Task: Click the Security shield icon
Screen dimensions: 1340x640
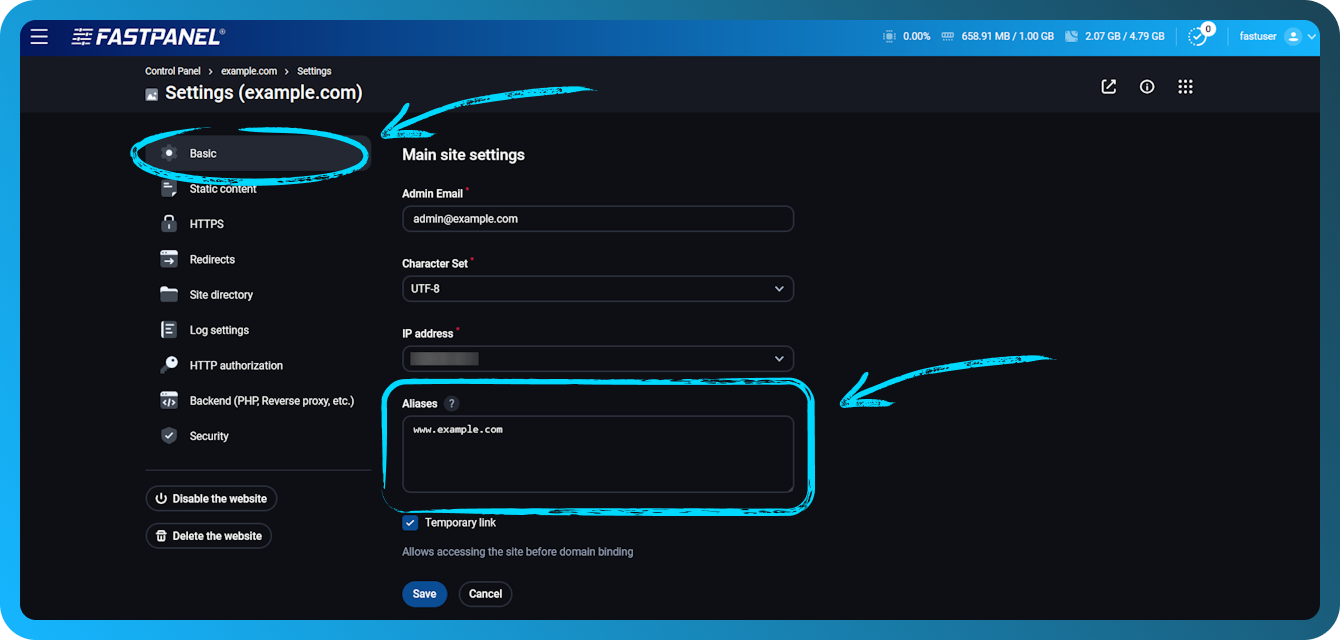Action: (x=168, y=435)
